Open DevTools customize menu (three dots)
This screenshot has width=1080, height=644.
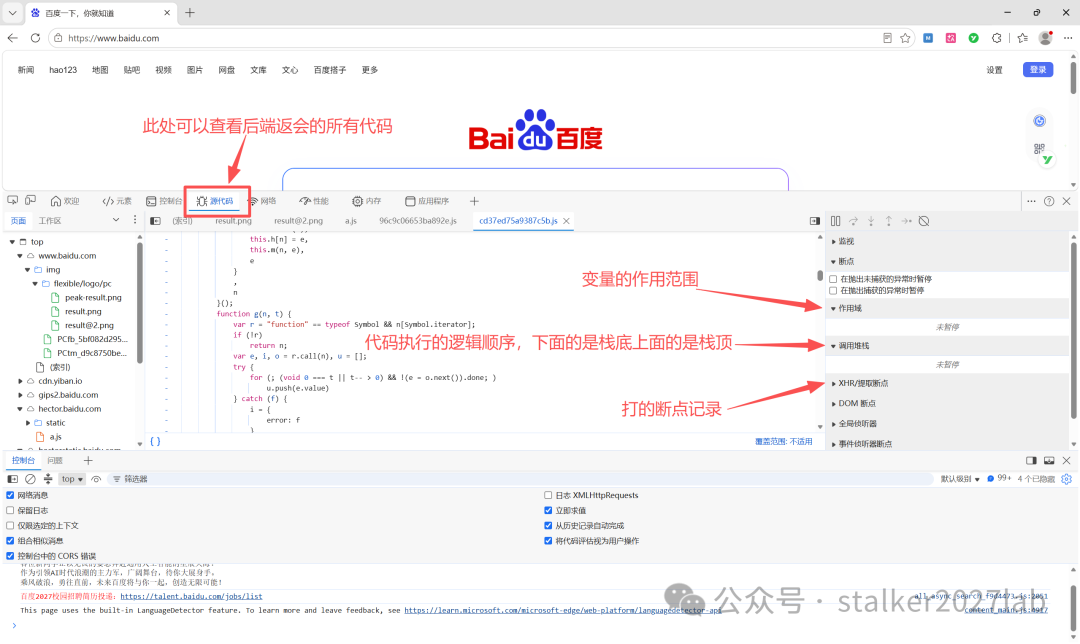[1031, 201]
